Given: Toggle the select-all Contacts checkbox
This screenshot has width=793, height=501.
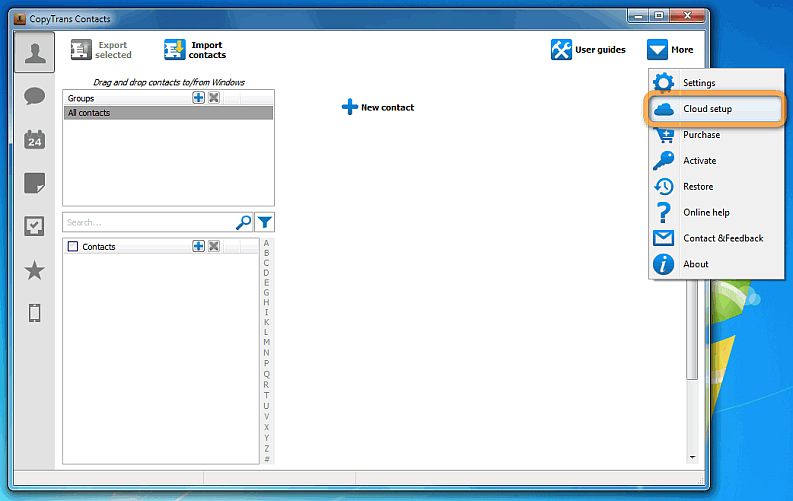Looking at the screenshot, I should (x=72, y=246).
